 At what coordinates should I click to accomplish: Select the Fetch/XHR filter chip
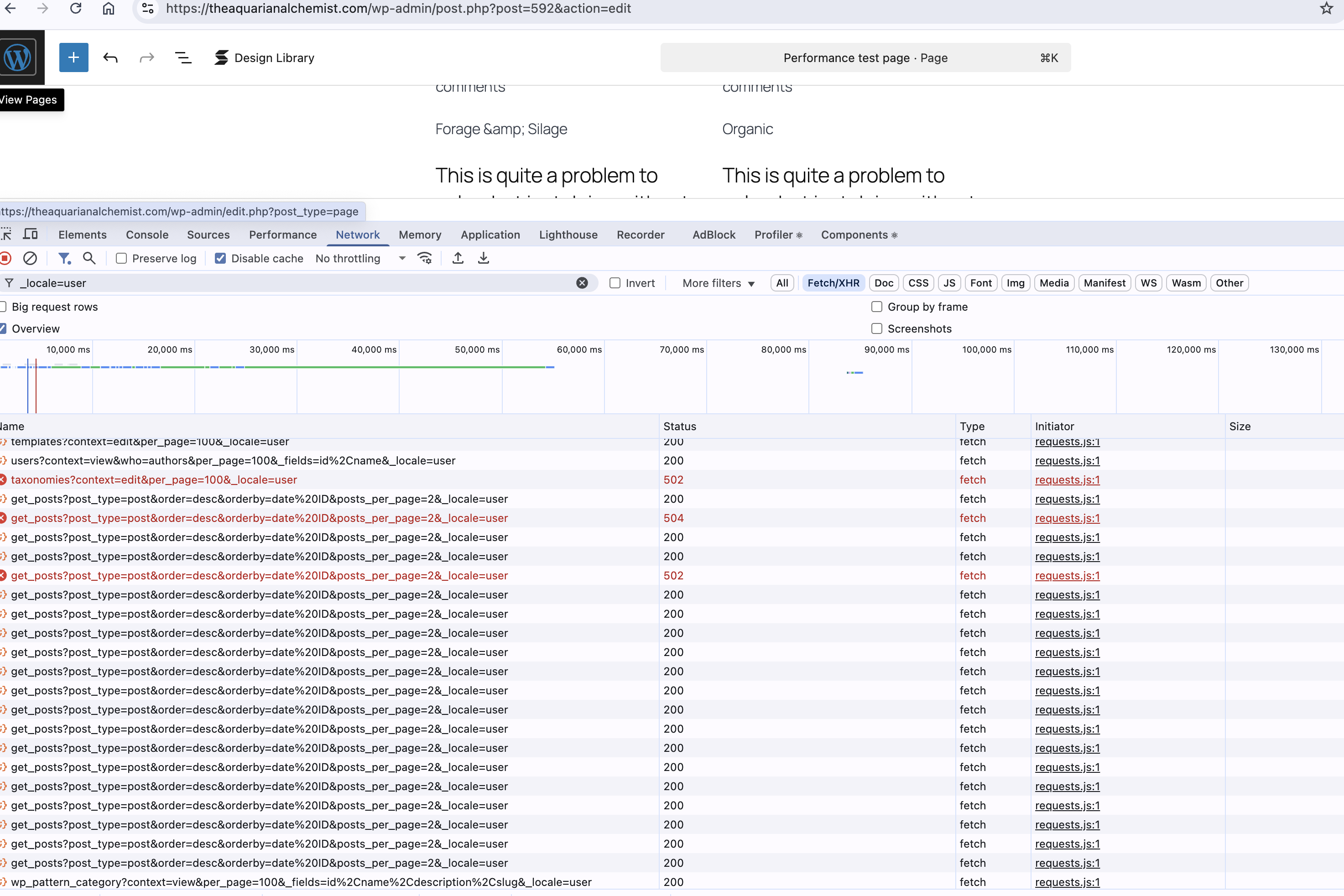pos(833,283)
